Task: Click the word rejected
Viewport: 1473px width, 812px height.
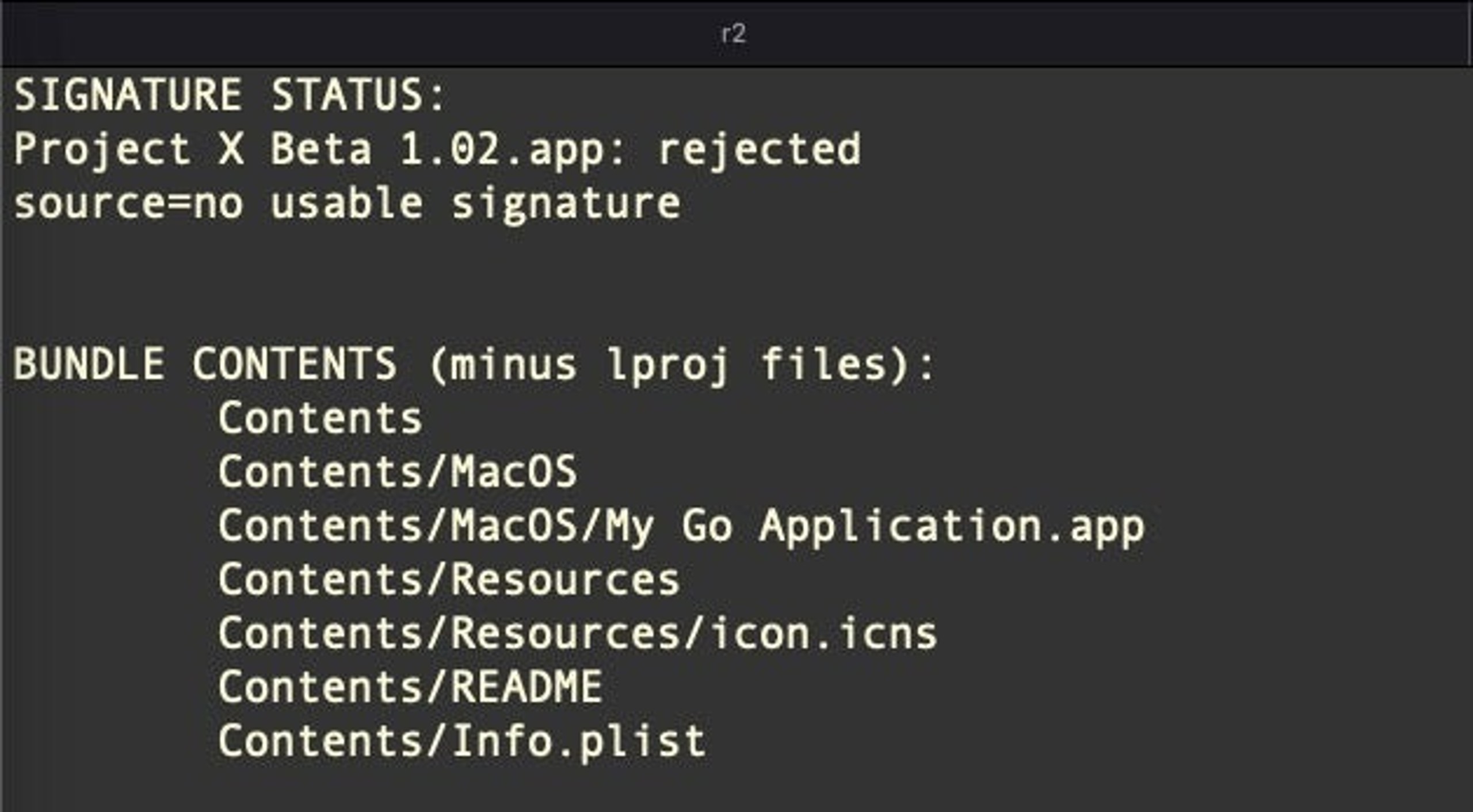Action: coord(759,150)
